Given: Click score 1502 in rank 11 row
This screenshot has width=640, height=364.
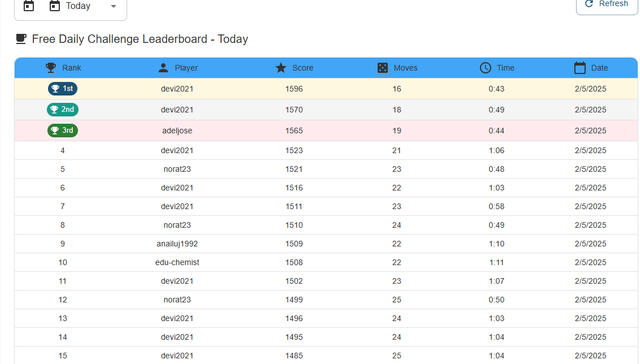Looking at the screenshot, I should tap(294, 281).
